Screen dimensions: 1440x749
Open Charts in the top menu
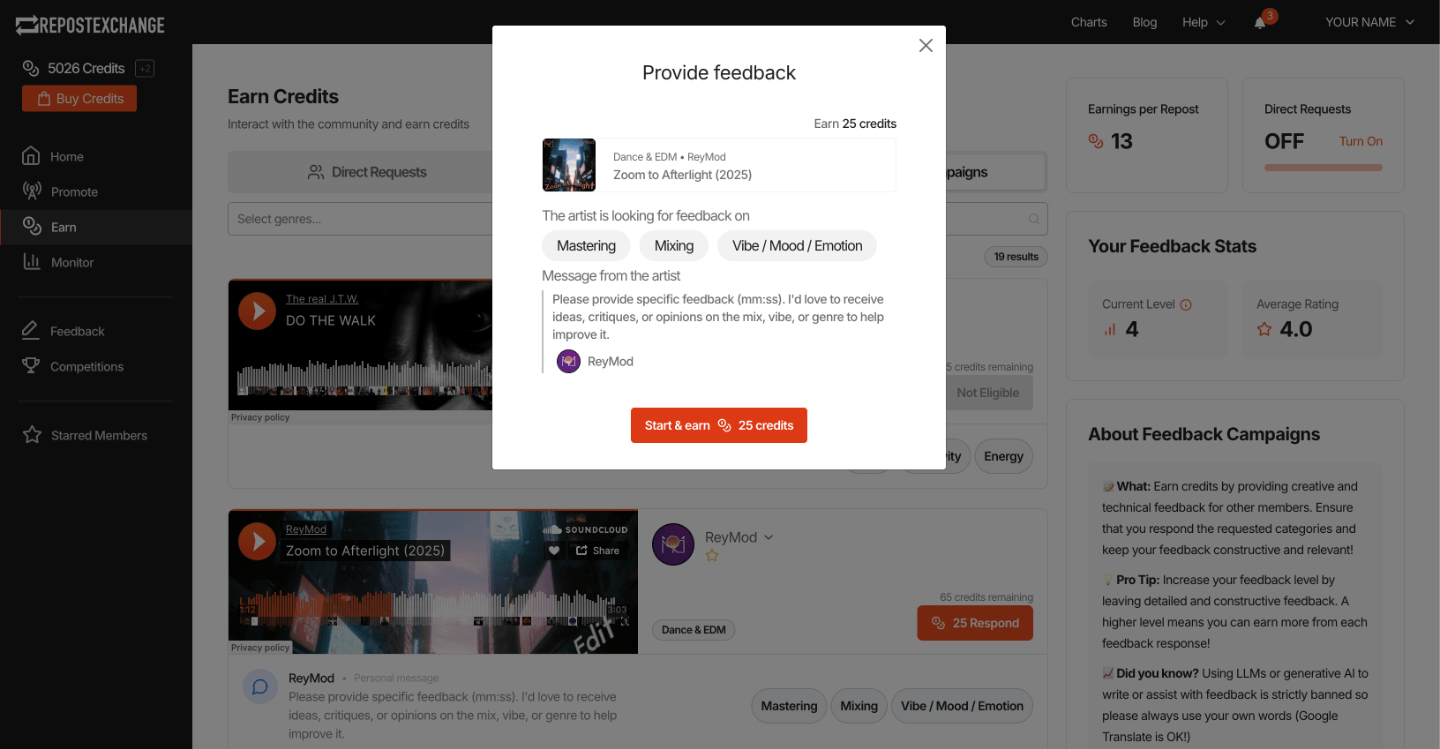click(x=1089, y=23)
